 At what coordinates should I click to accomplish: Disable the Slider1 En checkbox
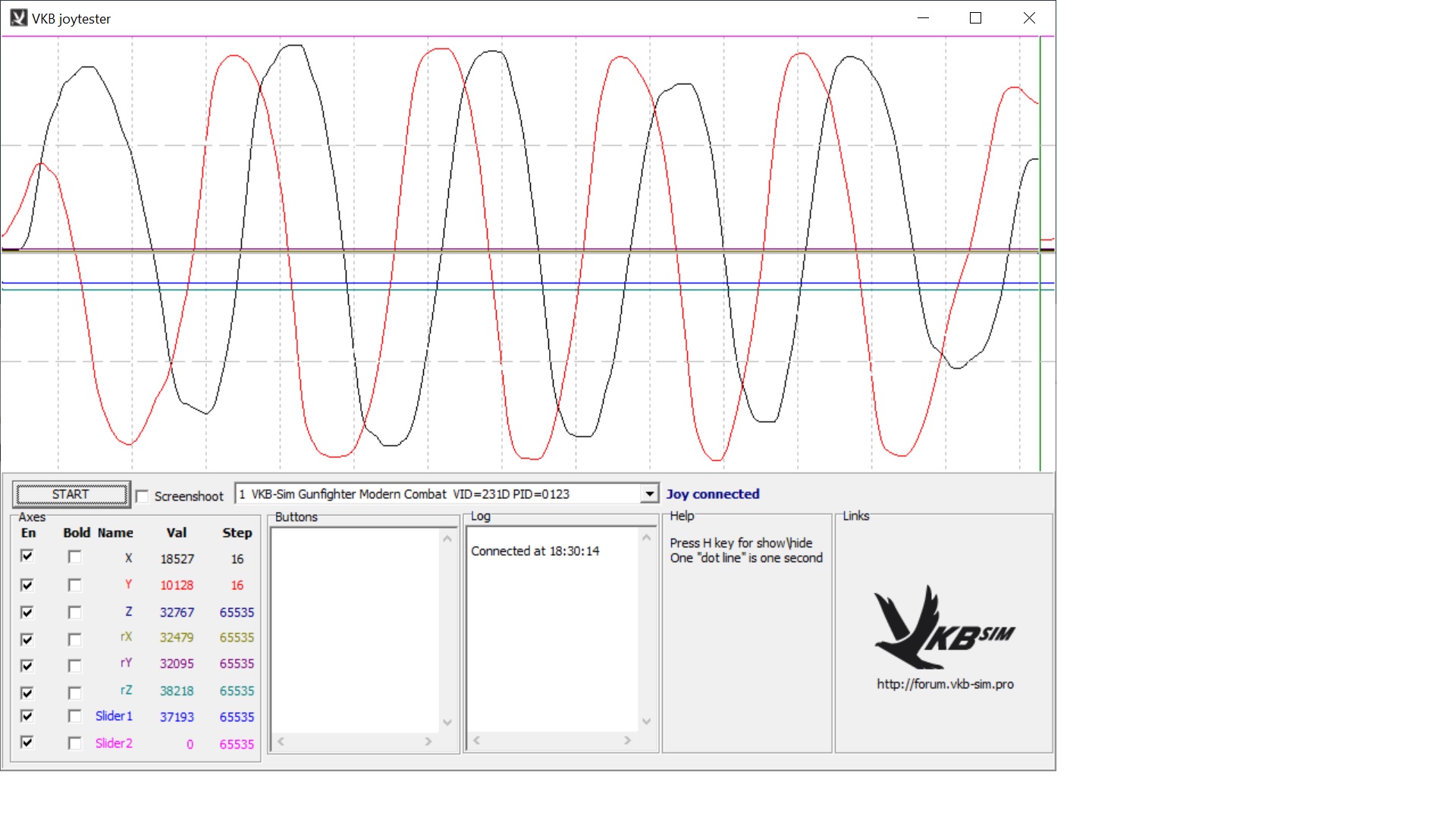click(27, 716)
